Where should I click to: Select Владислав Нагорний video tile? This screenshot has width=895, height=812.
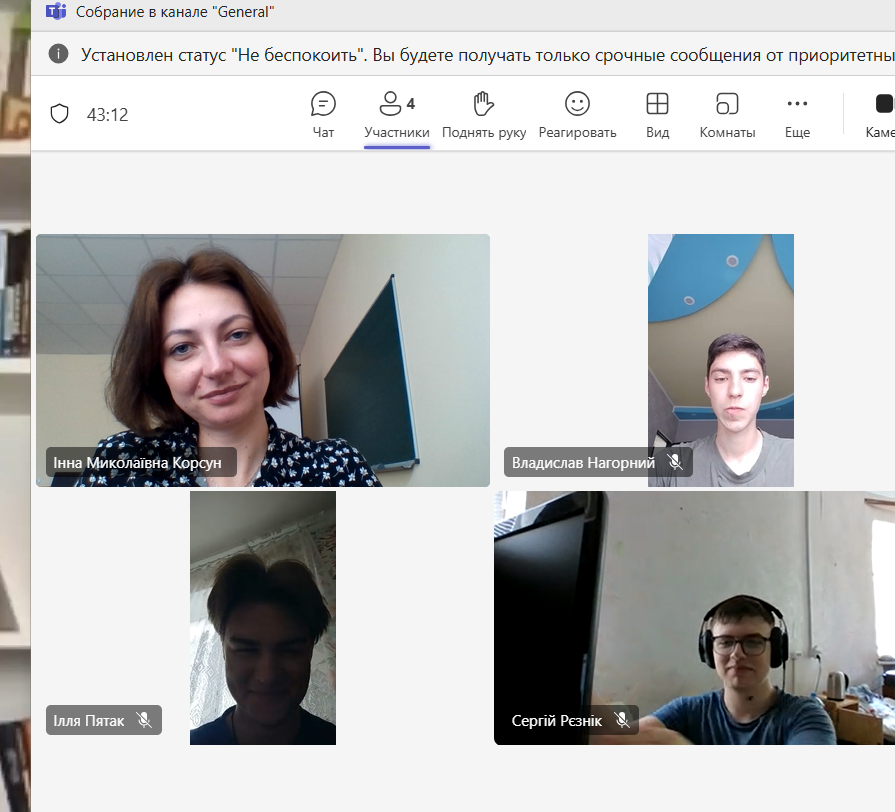coord(720,360)
